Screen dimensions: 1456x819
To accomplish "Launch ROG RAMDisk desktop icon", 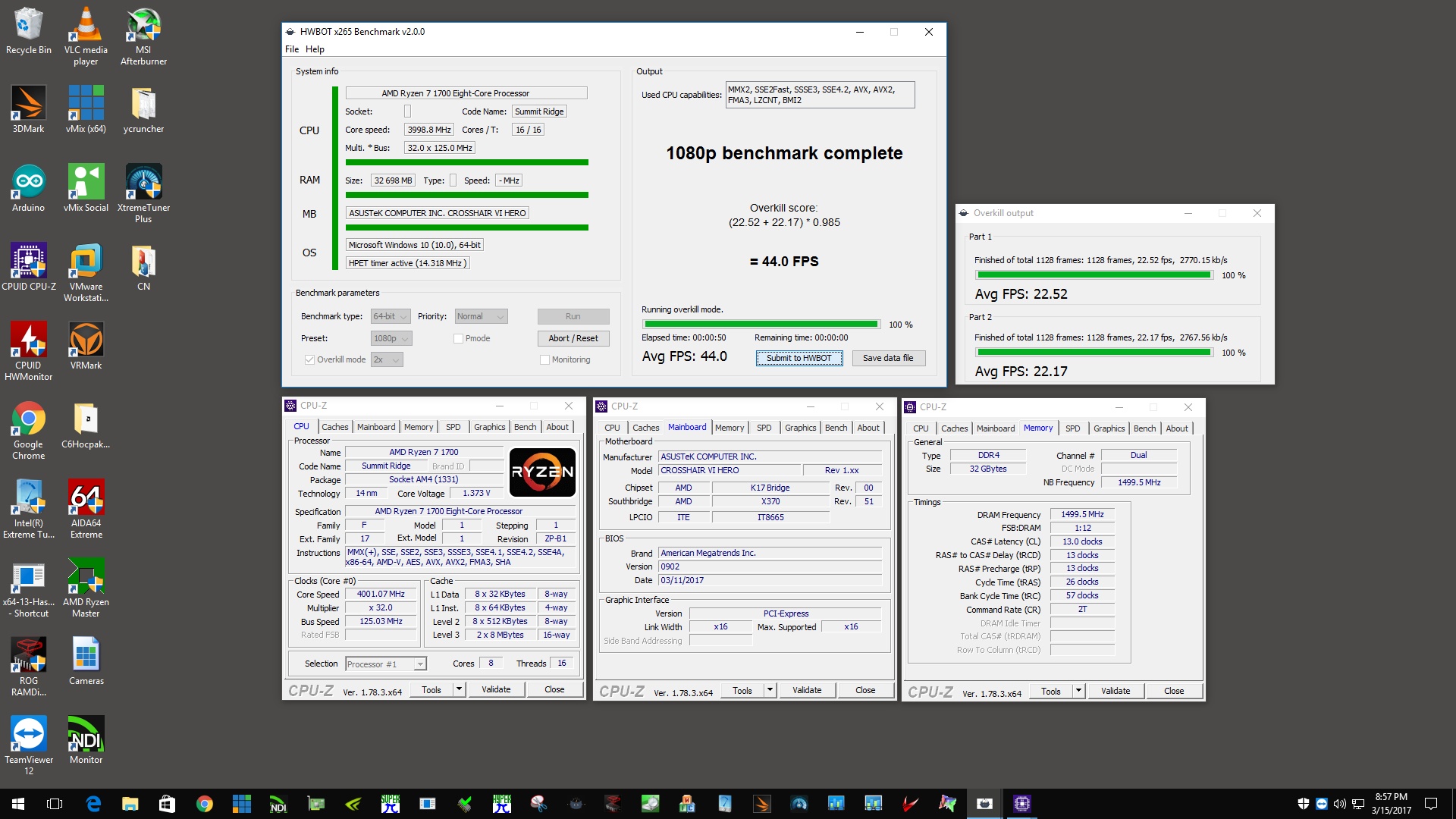I will tap(28, 667).
